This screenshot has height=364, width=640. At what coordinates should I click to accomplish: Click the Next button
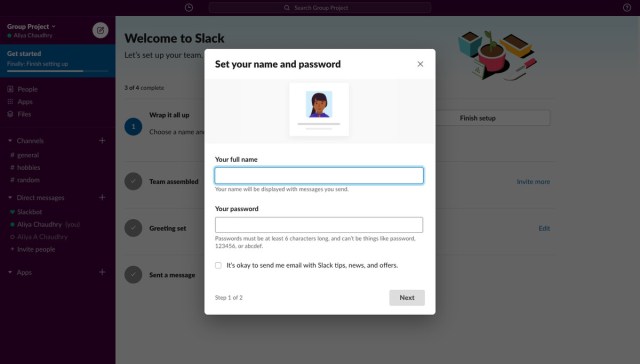tap(407, 298)
